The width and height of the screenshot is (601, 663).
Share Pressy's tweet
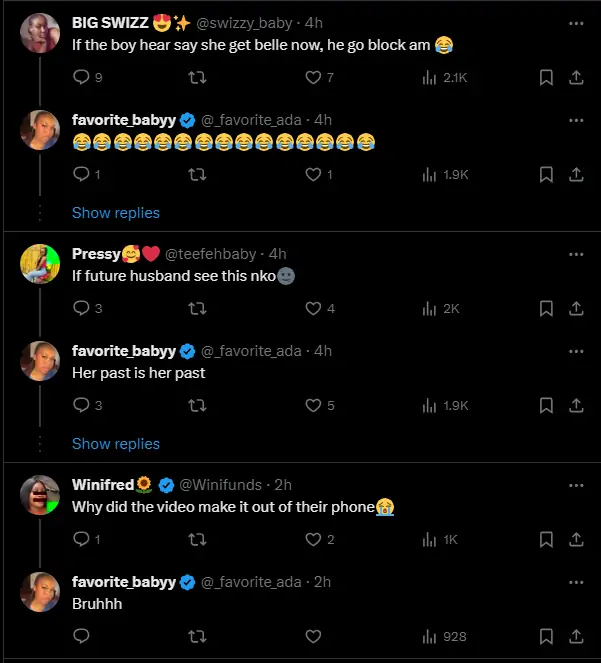click(x=576, y=308)
